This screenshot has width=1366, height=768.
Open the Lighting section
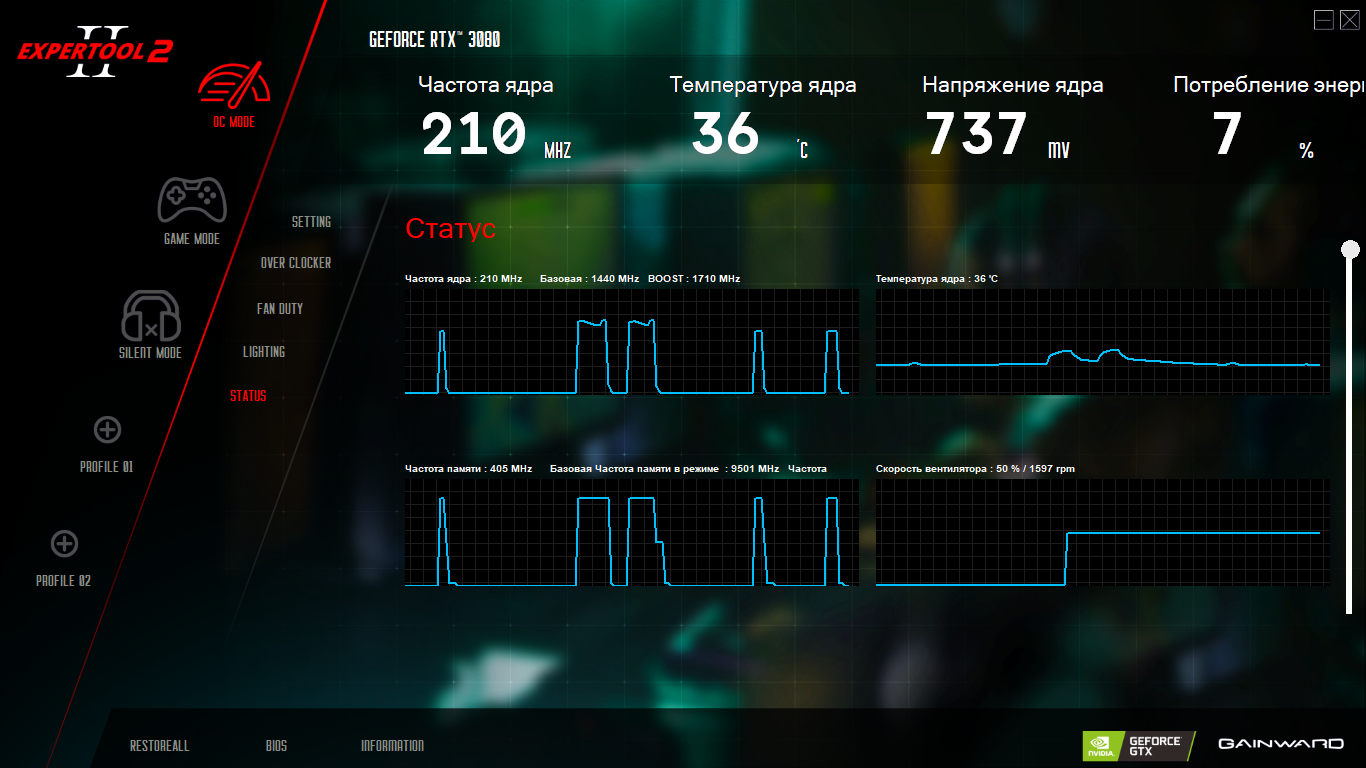[x=264, y=352]
